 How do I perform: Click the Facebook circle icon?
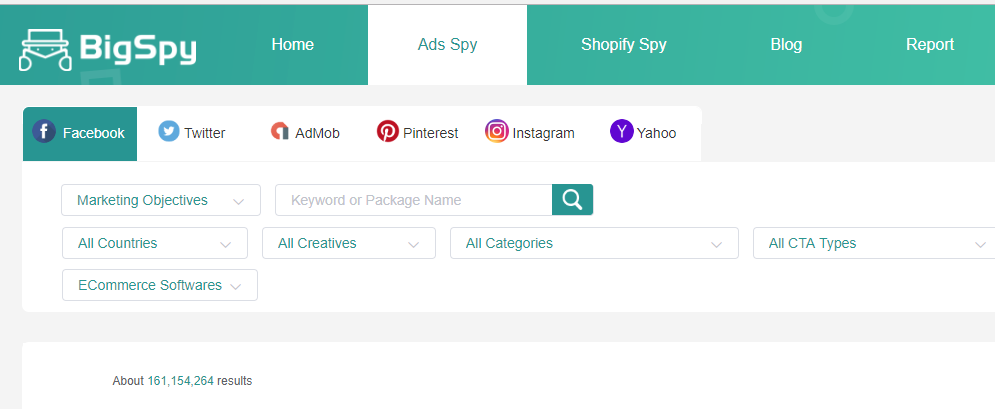44,132
